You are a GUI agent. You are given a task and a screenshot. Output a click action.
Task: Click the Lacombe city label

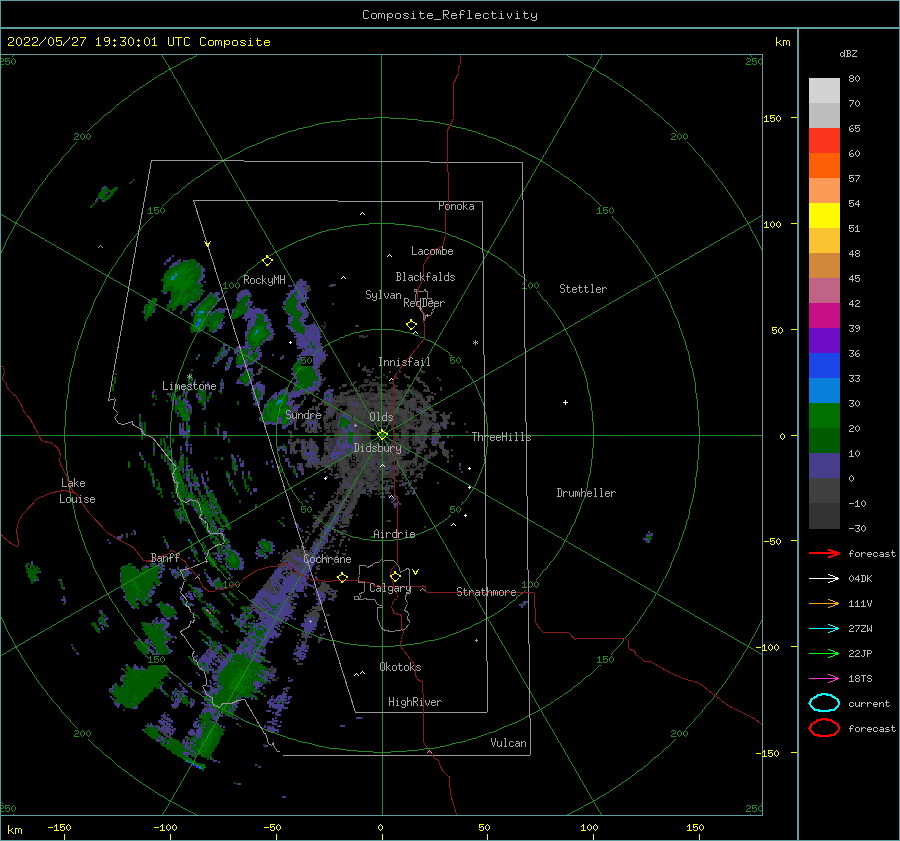coord(432,251)
